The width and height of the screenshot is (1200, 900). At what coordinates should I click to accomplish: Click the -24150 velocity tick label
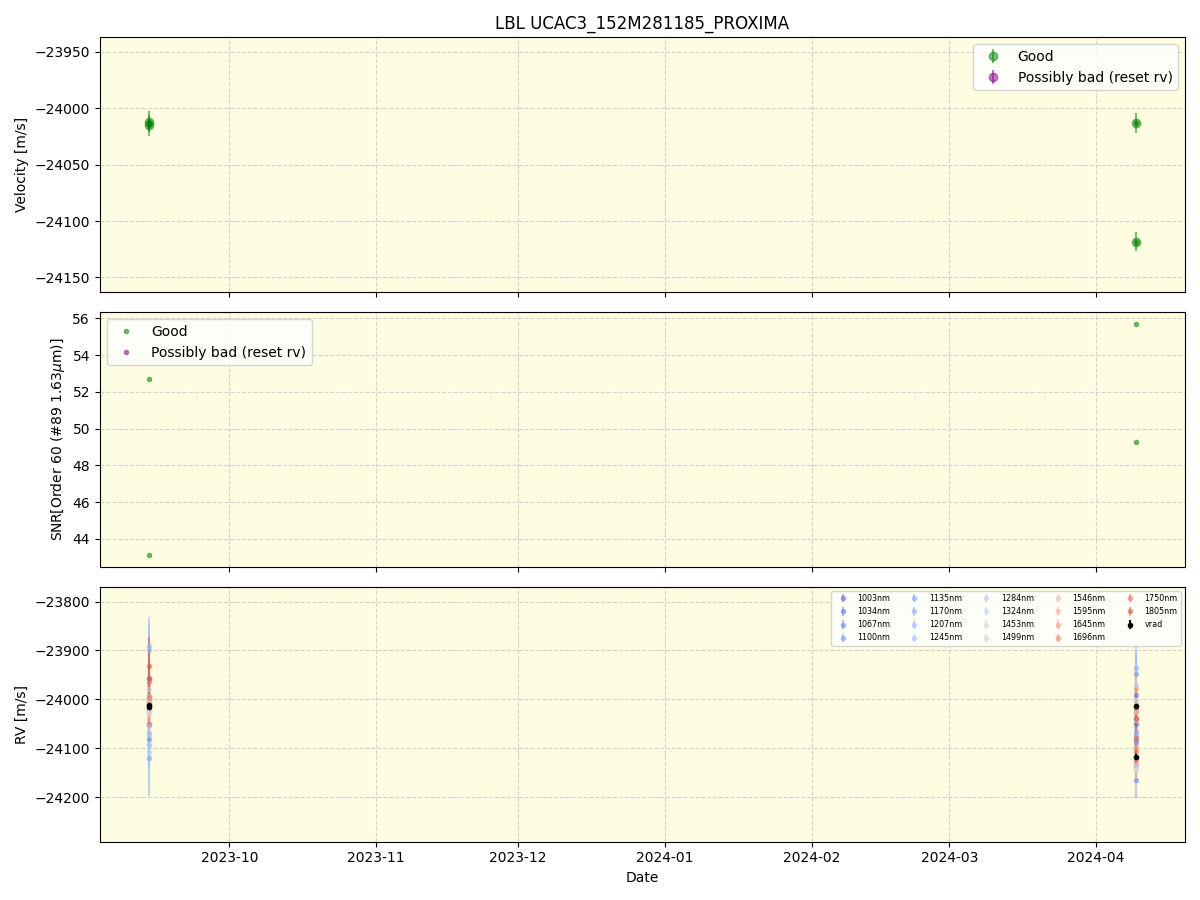coord(64,278)
